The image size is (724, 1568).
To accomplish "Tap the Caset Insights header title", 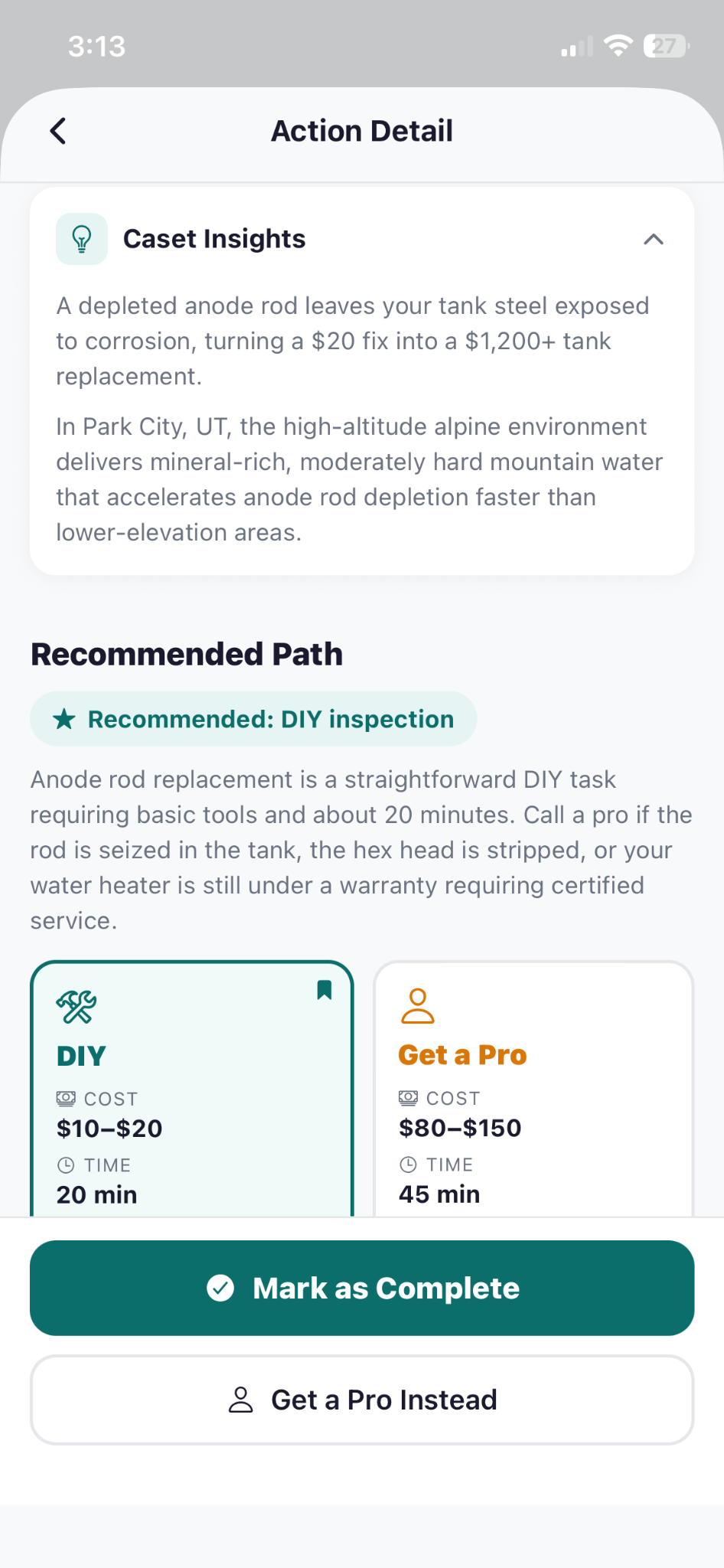I will point(214,239).
